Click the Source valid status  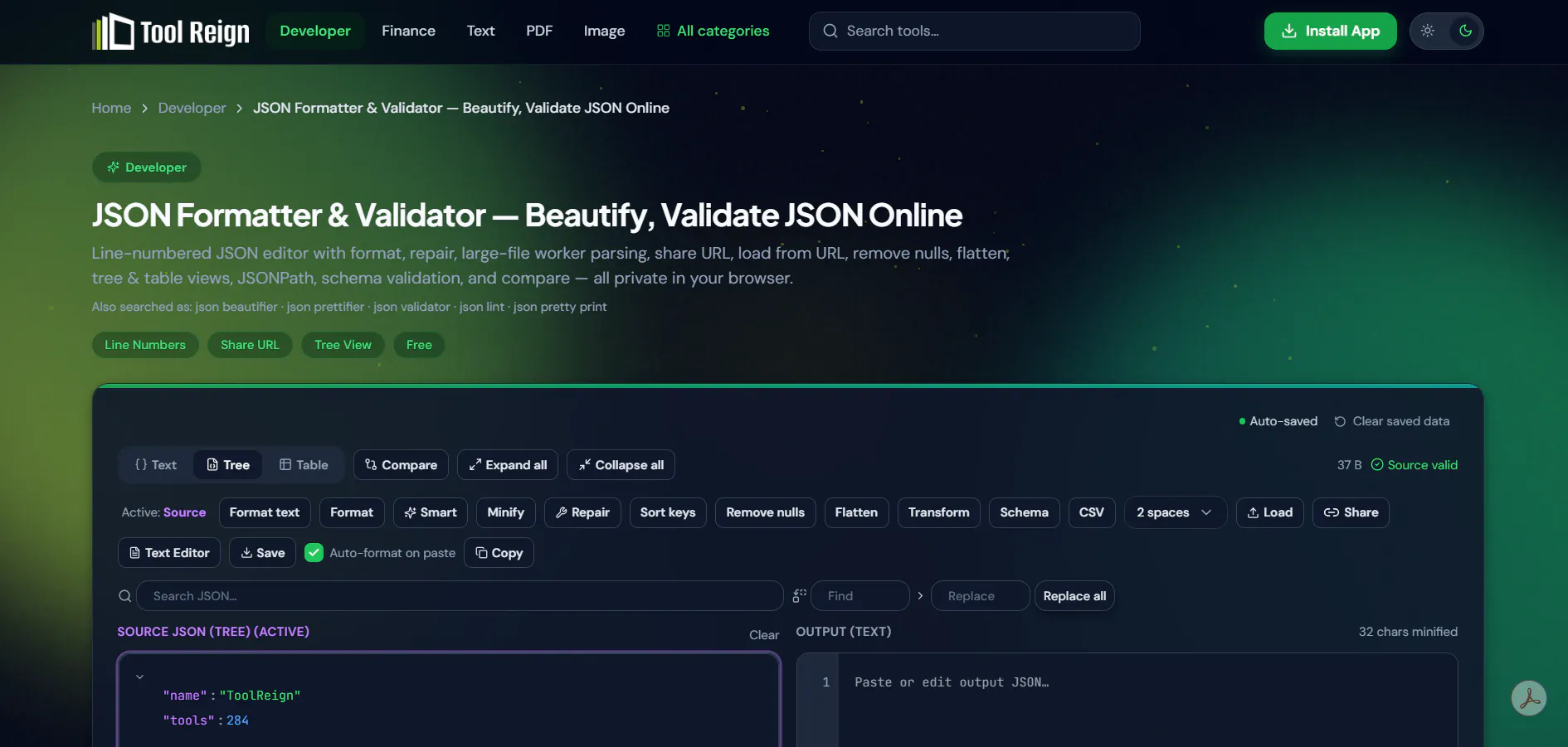pos(1415,465)
